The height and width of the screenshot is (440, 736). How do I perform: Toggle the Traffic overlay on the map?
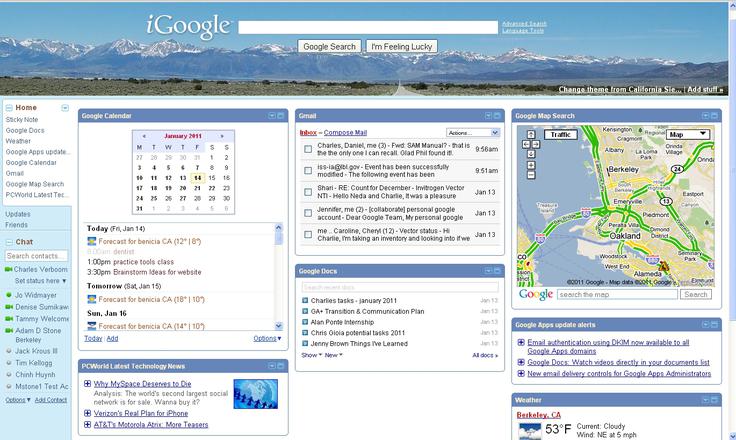click(560, 135)
